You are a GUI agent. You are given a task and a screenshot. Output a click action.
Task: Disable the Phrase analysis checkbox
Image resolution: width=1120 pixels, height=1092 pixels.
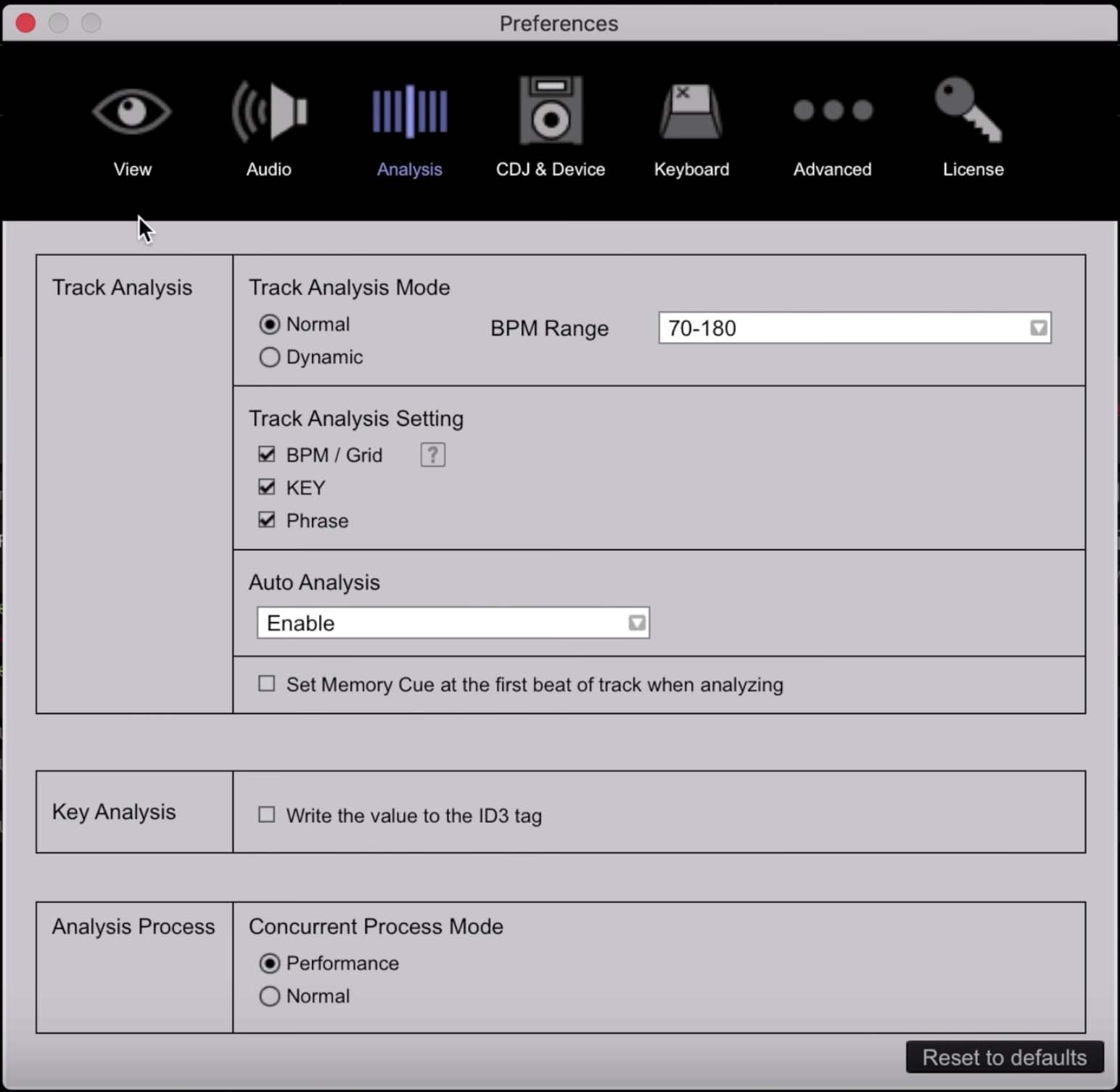pyautogui.click(x=267, y=520)
